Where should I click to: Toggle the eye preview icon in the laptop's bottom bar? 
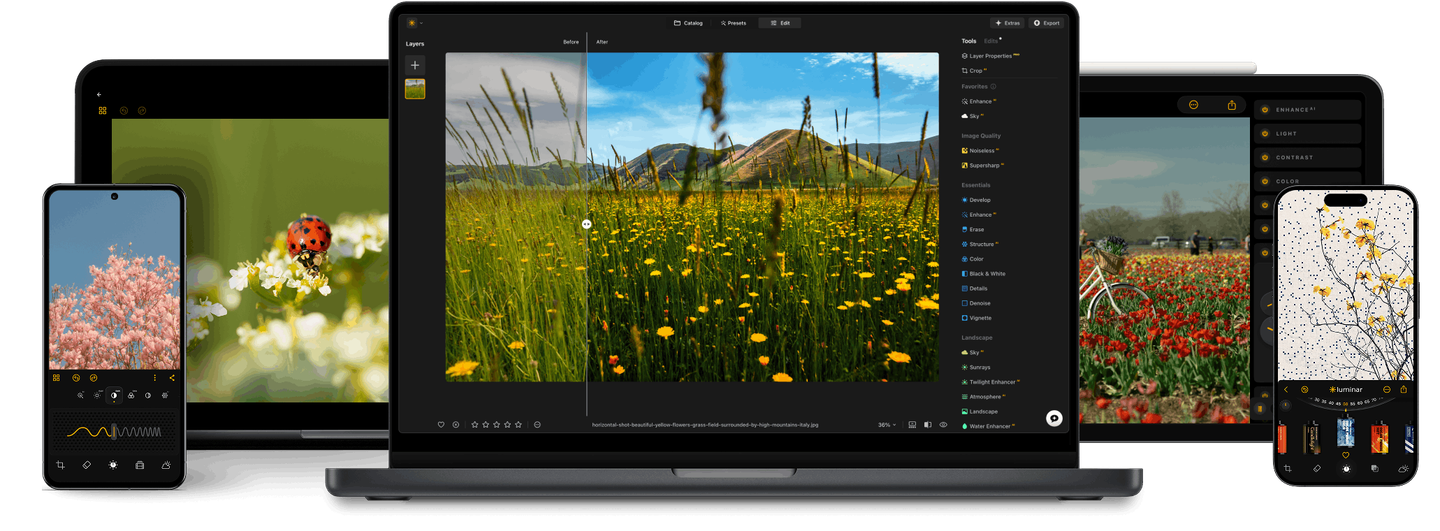click(943, 425)
